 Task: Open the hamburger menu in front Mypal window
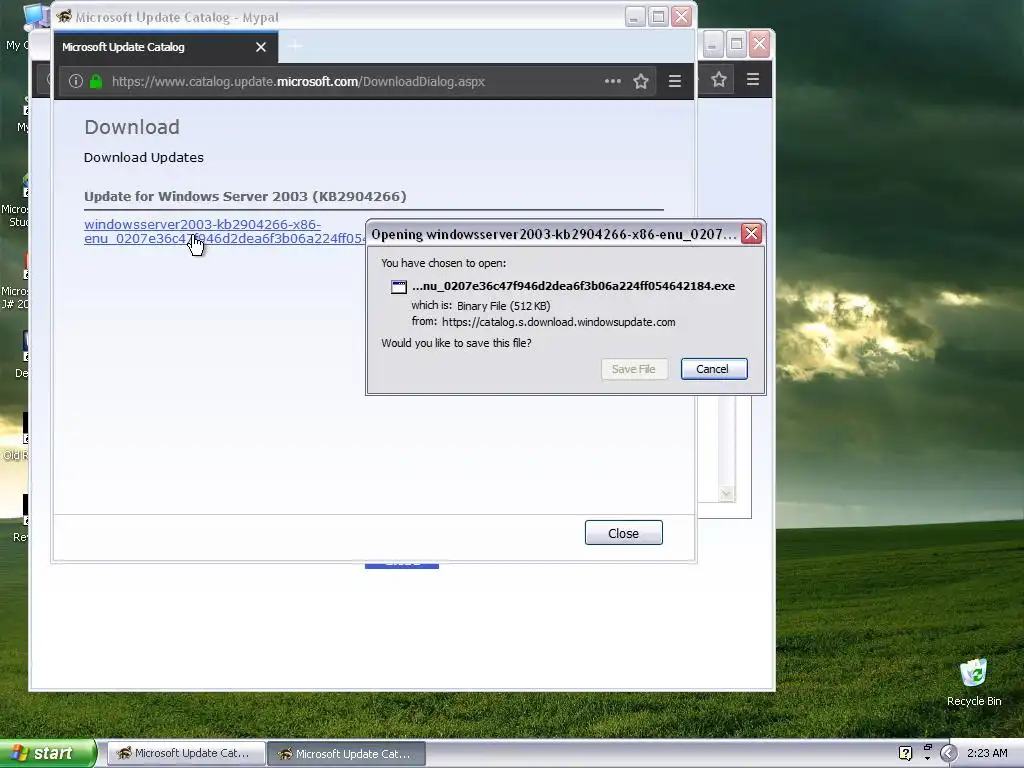point(675,81)
